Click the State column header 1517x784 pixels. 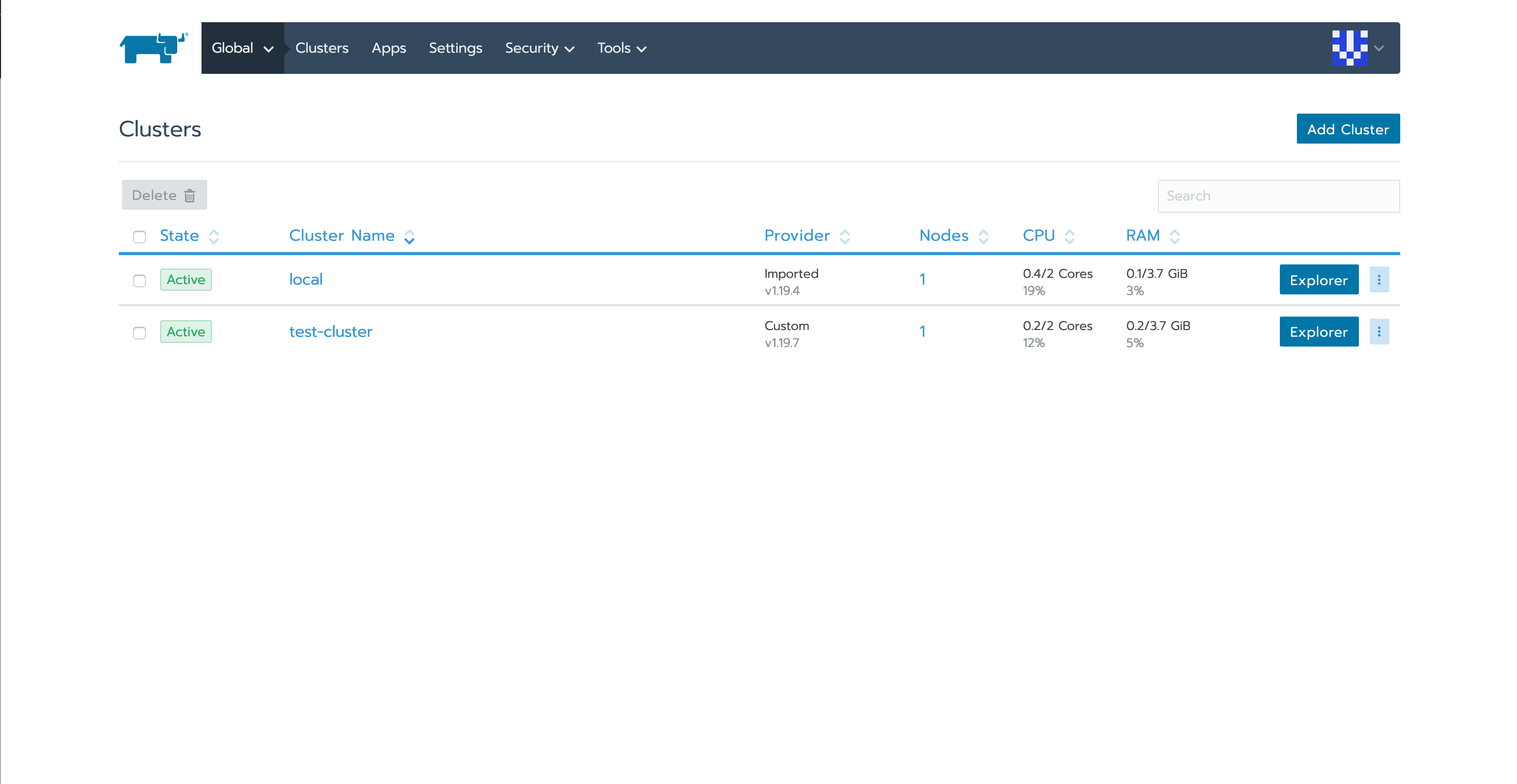179,236
